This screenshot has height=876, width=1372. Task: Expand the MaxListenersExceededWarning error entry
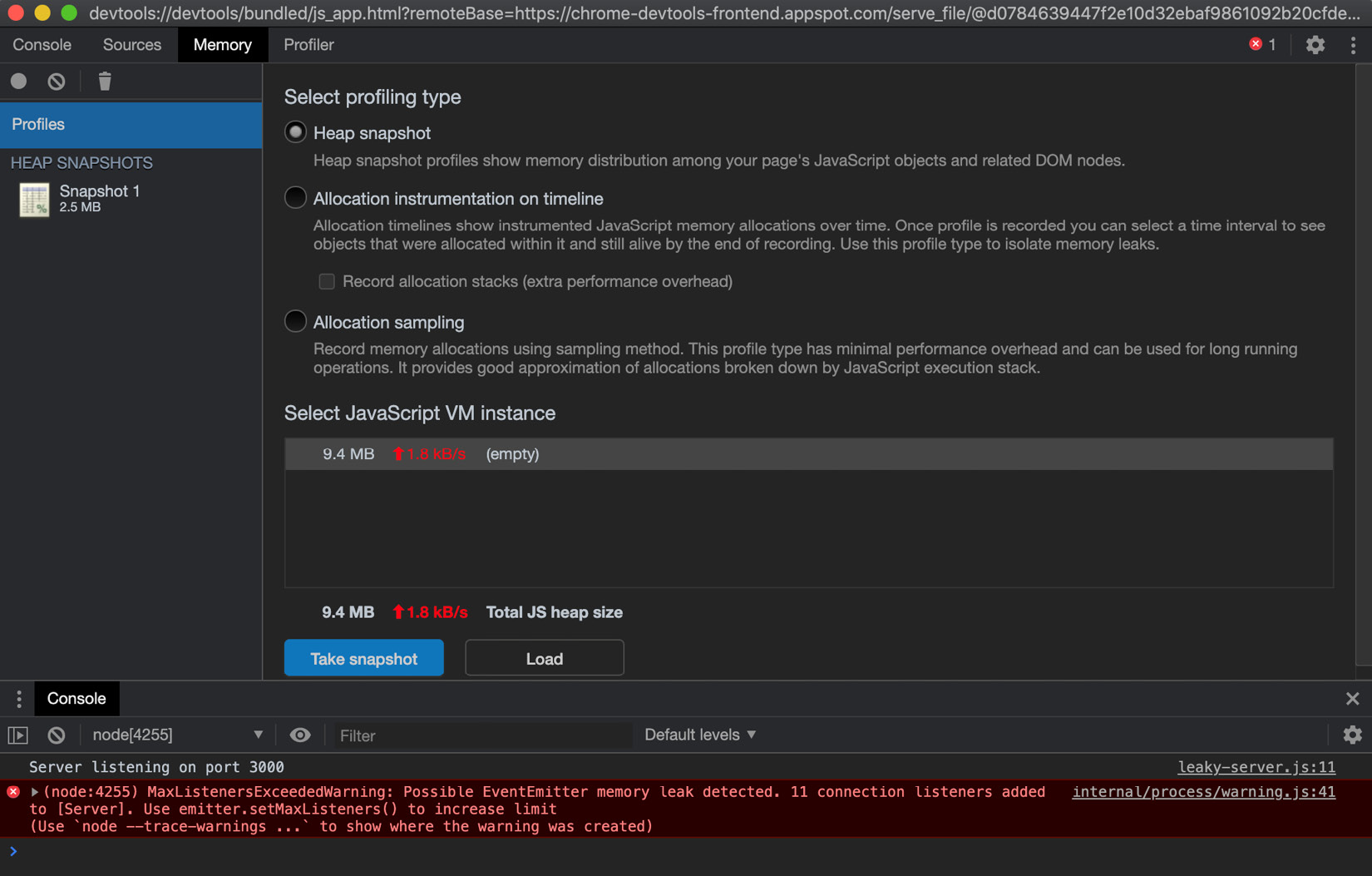pyautogui.click(x=35, y=791)
